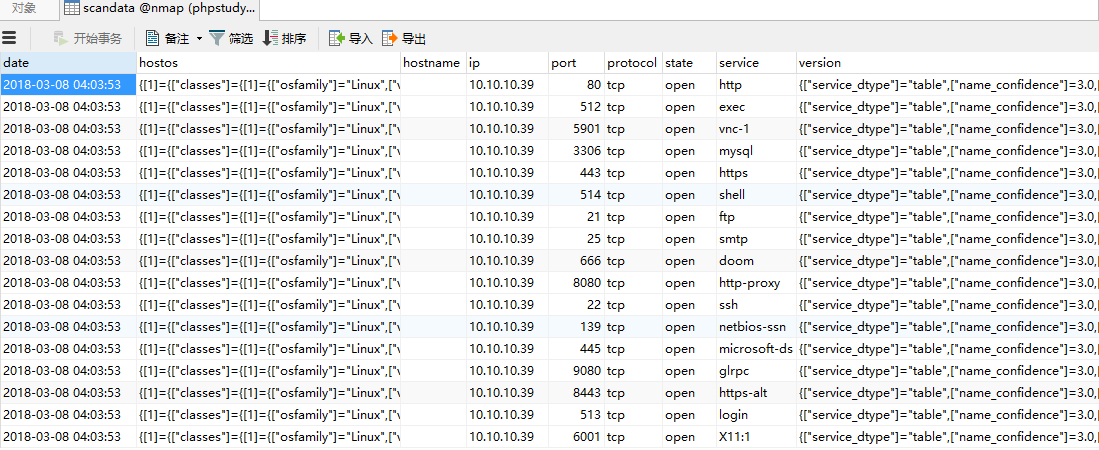Select the cell with service mysql

(x=755, y=151)
